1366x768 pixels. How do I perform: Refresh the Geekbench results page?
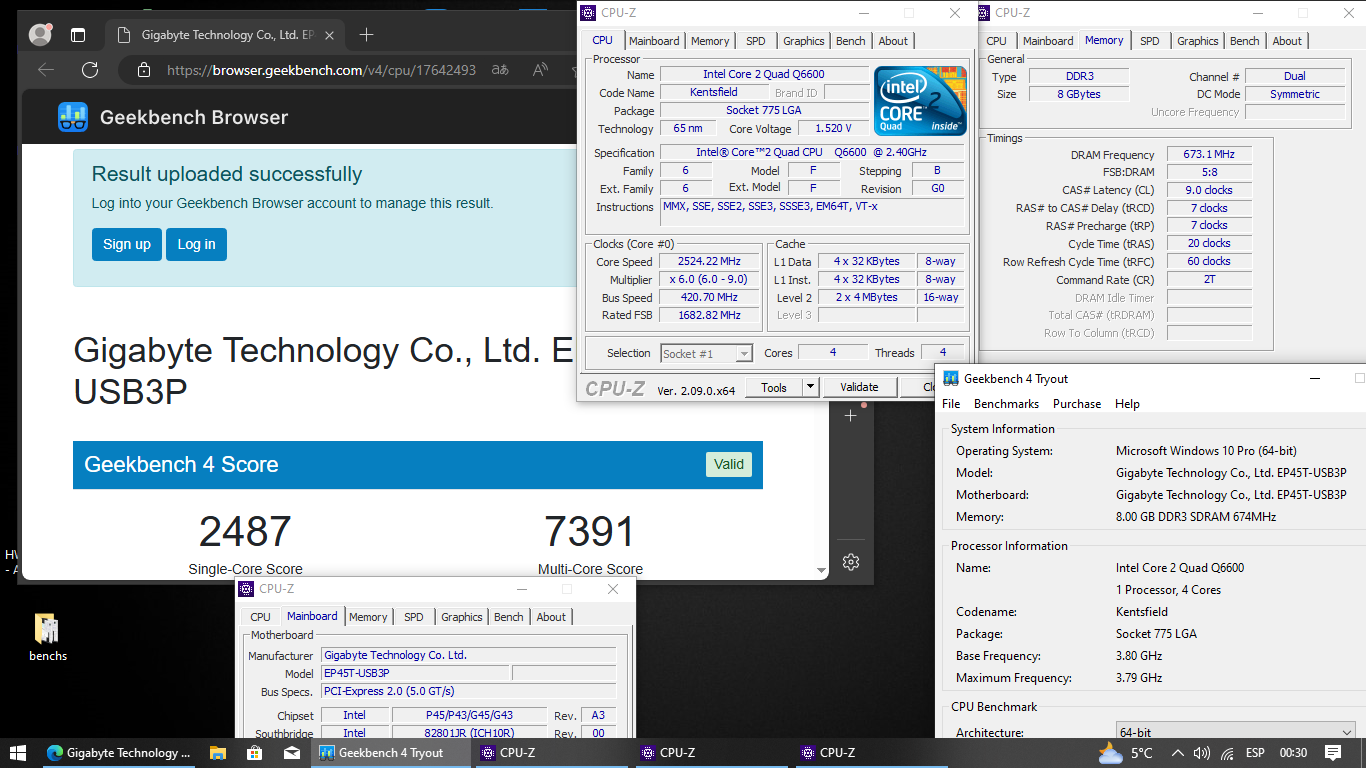pos(90,70)
